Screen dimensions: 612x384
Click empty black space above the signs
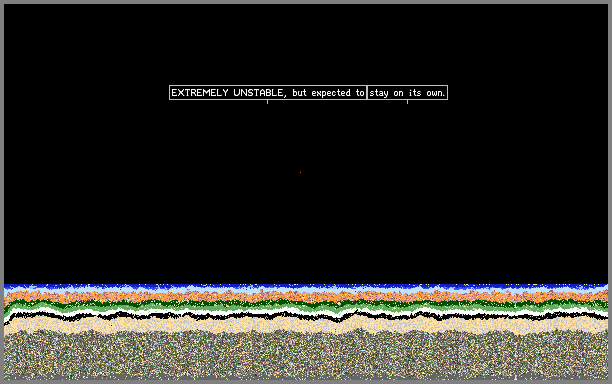306,43
